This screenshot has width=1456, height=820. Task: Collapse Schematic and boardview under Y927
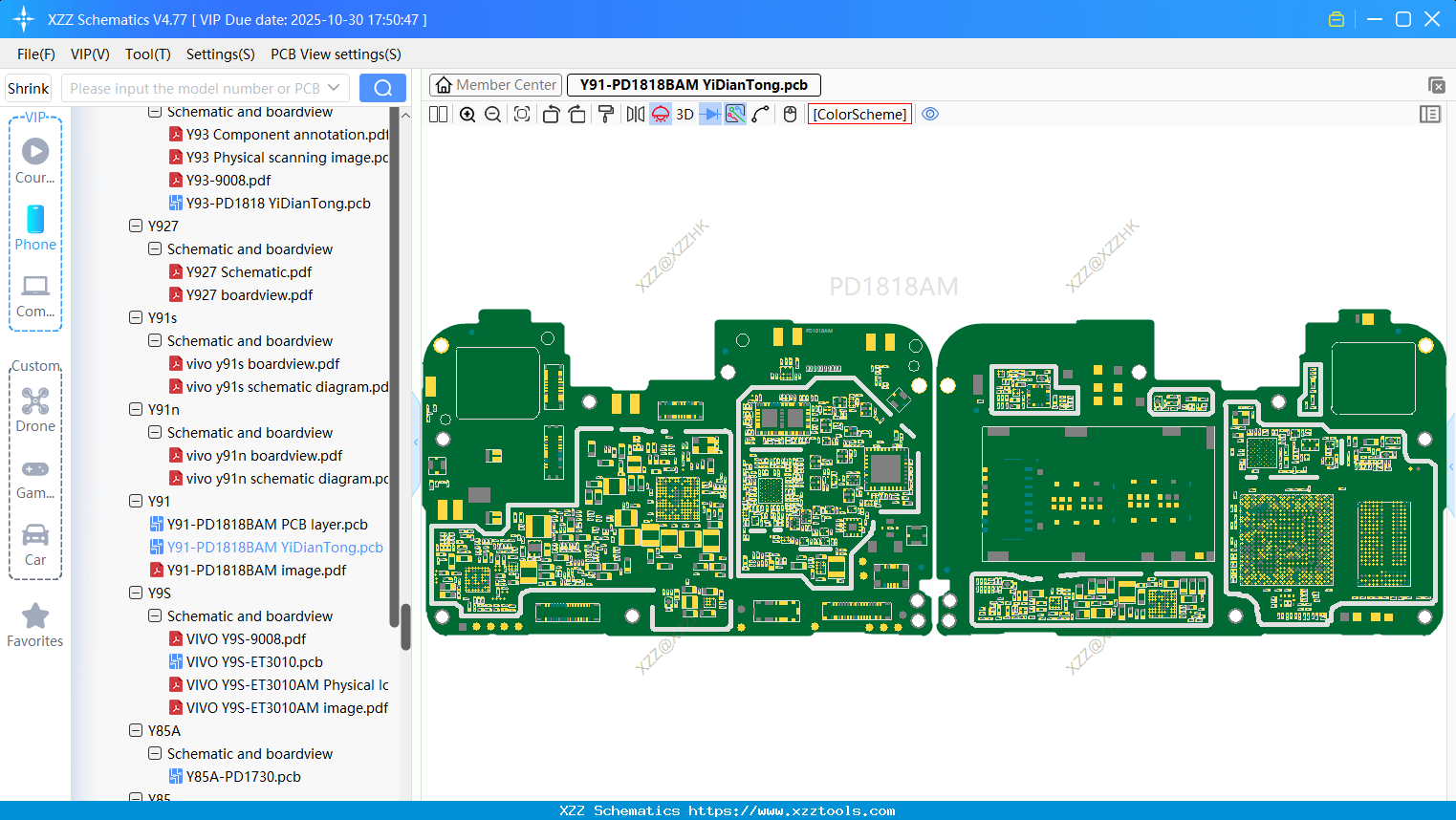(x=155, y=248)
